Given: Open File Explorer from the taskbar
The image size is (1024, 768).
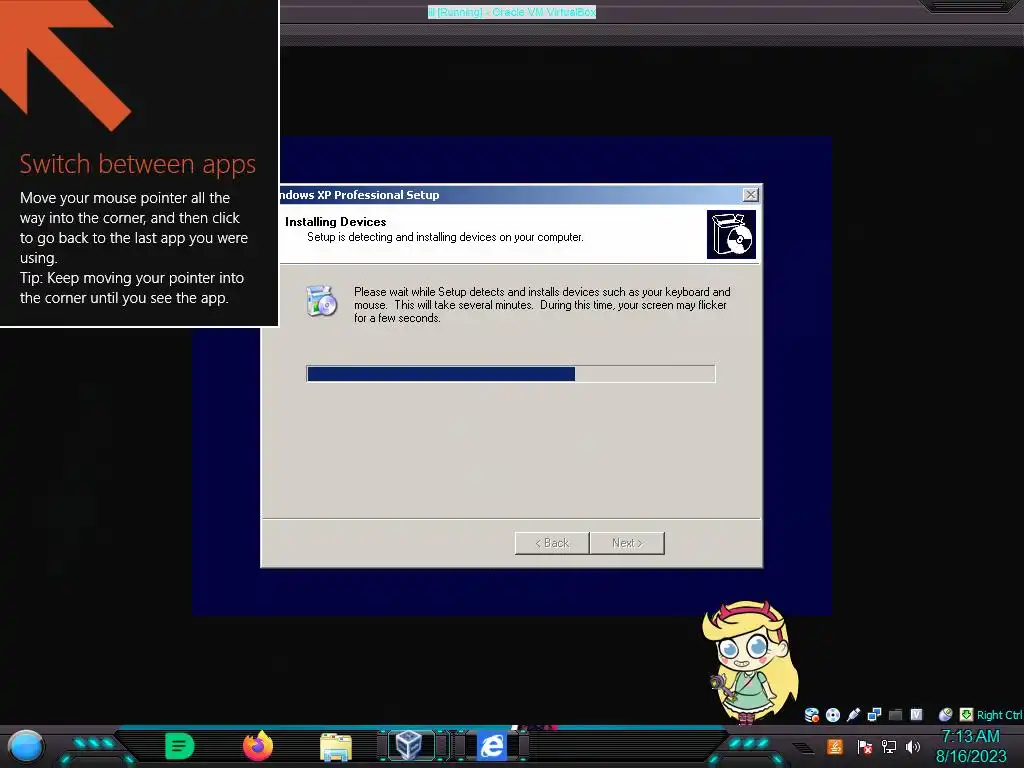Looking at the screenshot, I should tap(336, 747).
